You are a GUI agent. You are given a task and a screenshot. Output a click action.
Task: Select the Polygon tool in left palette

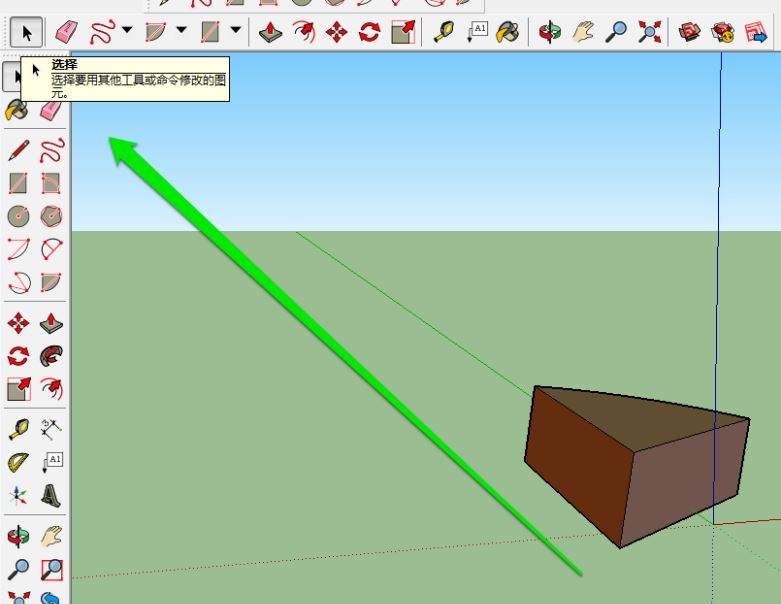point(51,216)
